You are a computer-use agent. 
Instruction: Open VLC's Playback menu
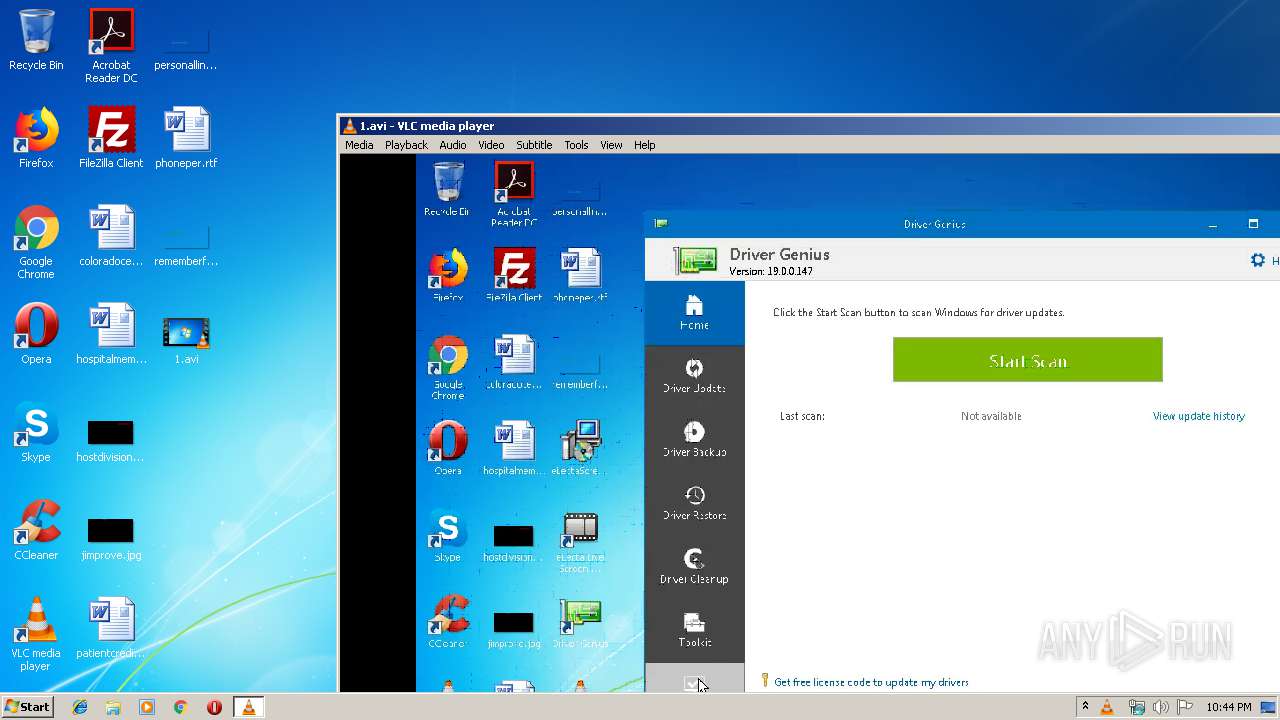406,145
